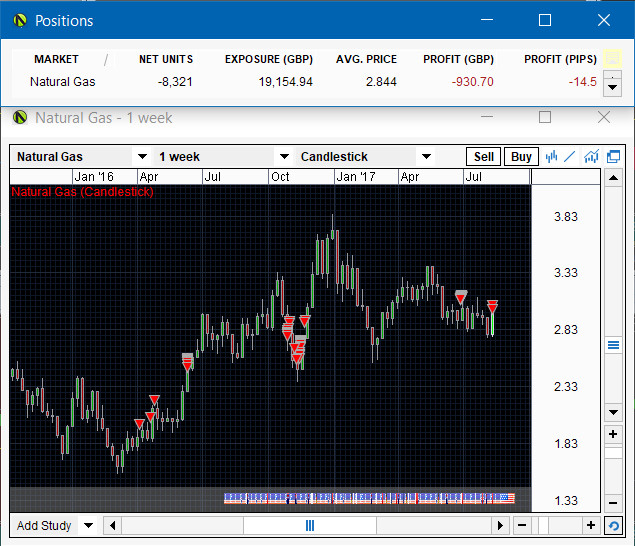635x546 pixels.
Task: Click horizontal zoom-in plus button
Action: pyautogui.click(x=590, y=525)
